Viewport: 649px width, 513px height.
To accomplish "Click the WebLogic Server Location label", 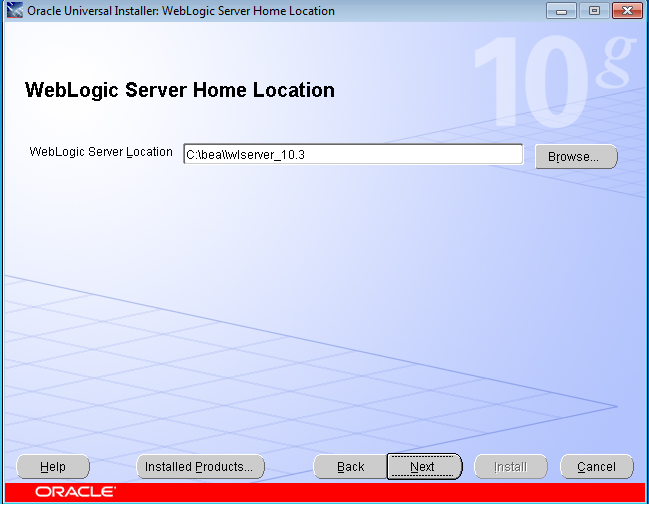I will (101, 152).
